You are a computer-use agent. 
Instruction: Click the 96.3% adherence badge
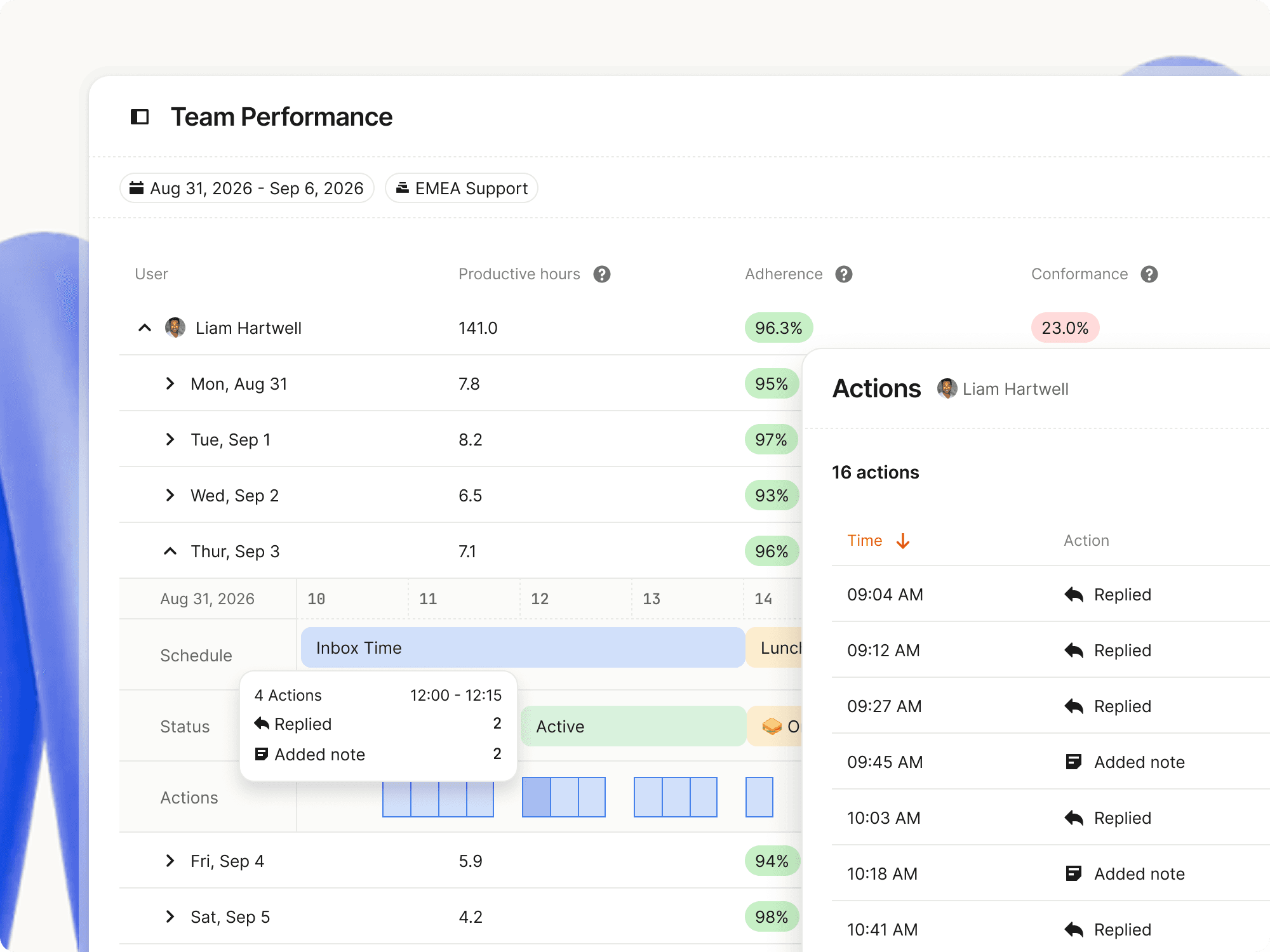click(779, 327)
